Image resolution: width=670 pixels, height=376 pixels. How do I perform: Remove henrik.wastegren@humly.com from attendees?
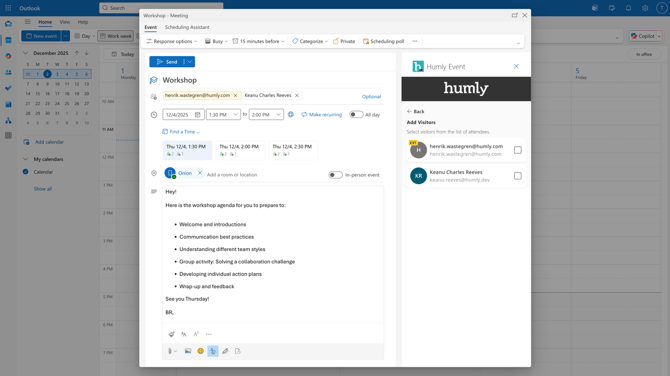[x=235, y=95]
